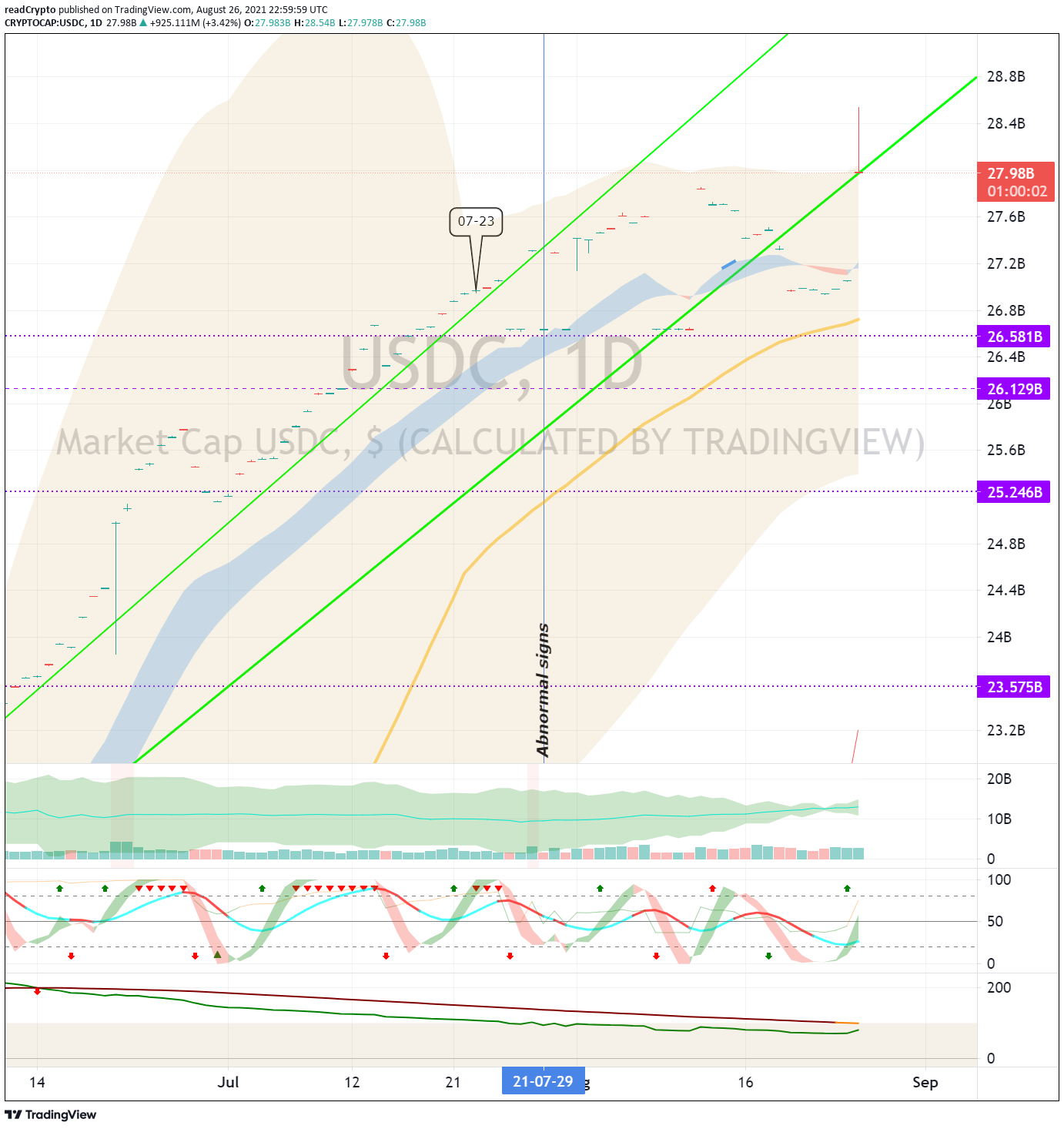Click the 21-07-29 date marker
This screenshot has height=1129, width=1064.
coord(544,1081)
